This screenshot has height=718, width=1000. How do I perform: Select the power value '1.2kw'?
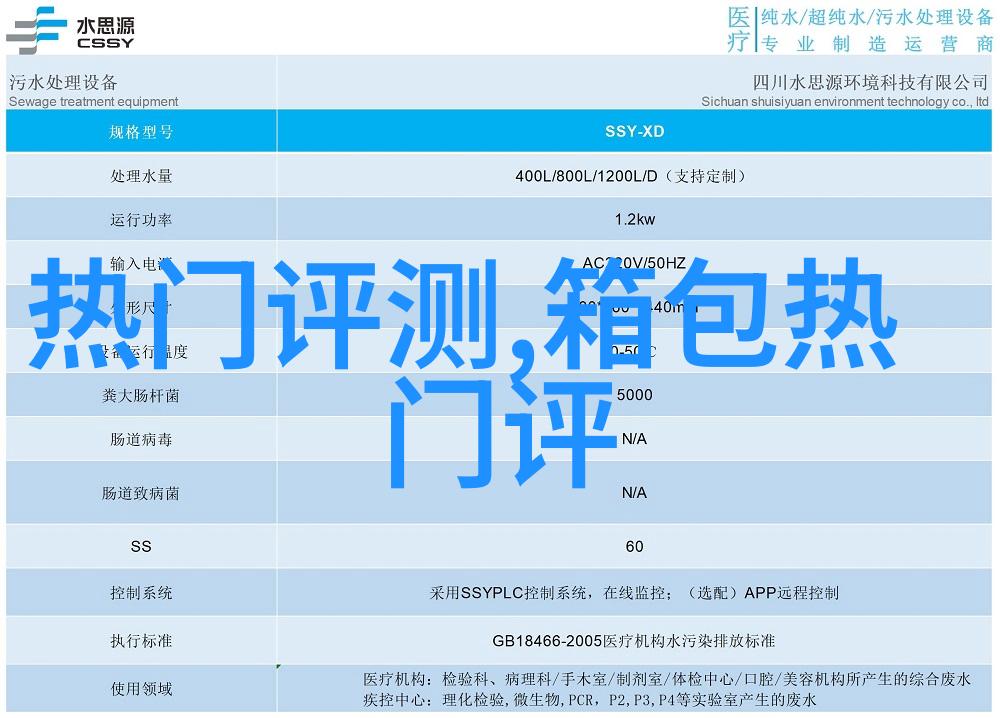[635, 219]
